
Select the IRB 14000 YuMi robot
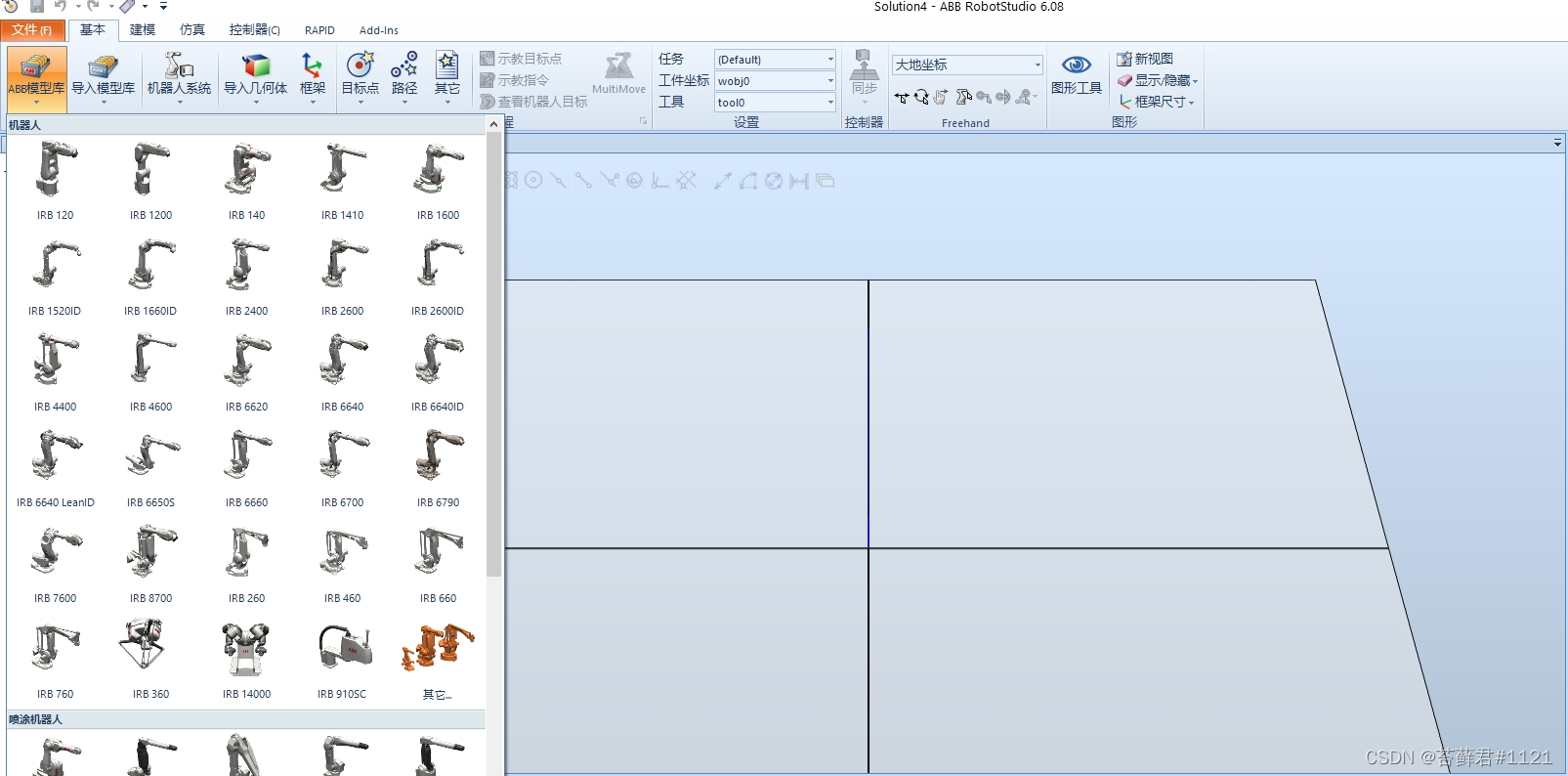pos(247,659)
